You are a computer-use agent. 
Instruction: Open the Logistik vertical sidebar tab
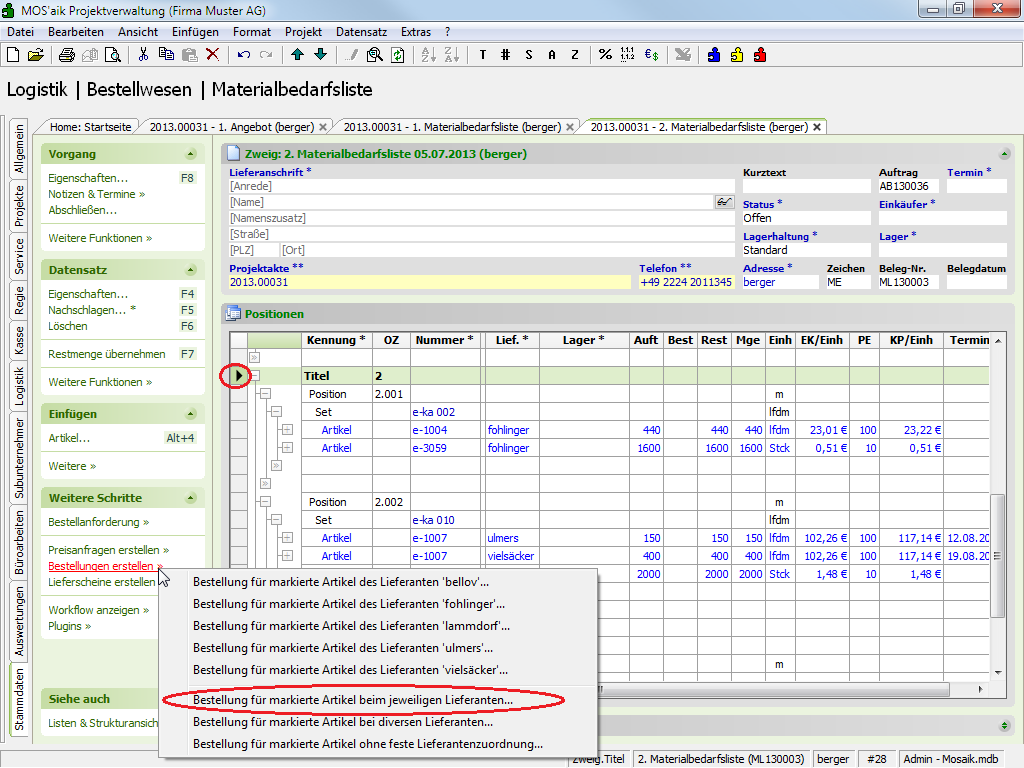point(18,386)
